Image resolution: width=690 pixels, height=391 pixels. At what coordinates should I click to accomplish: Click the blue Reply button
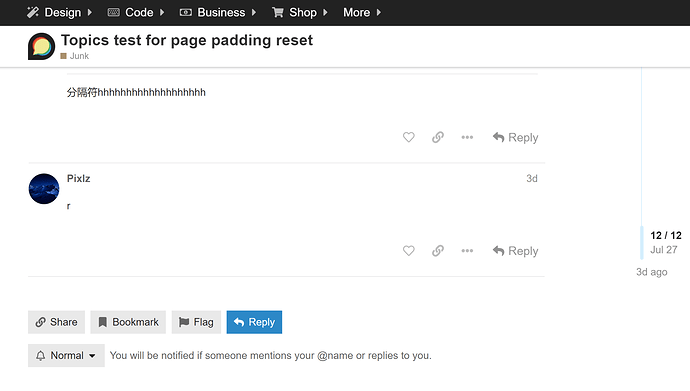pos(254,322)
